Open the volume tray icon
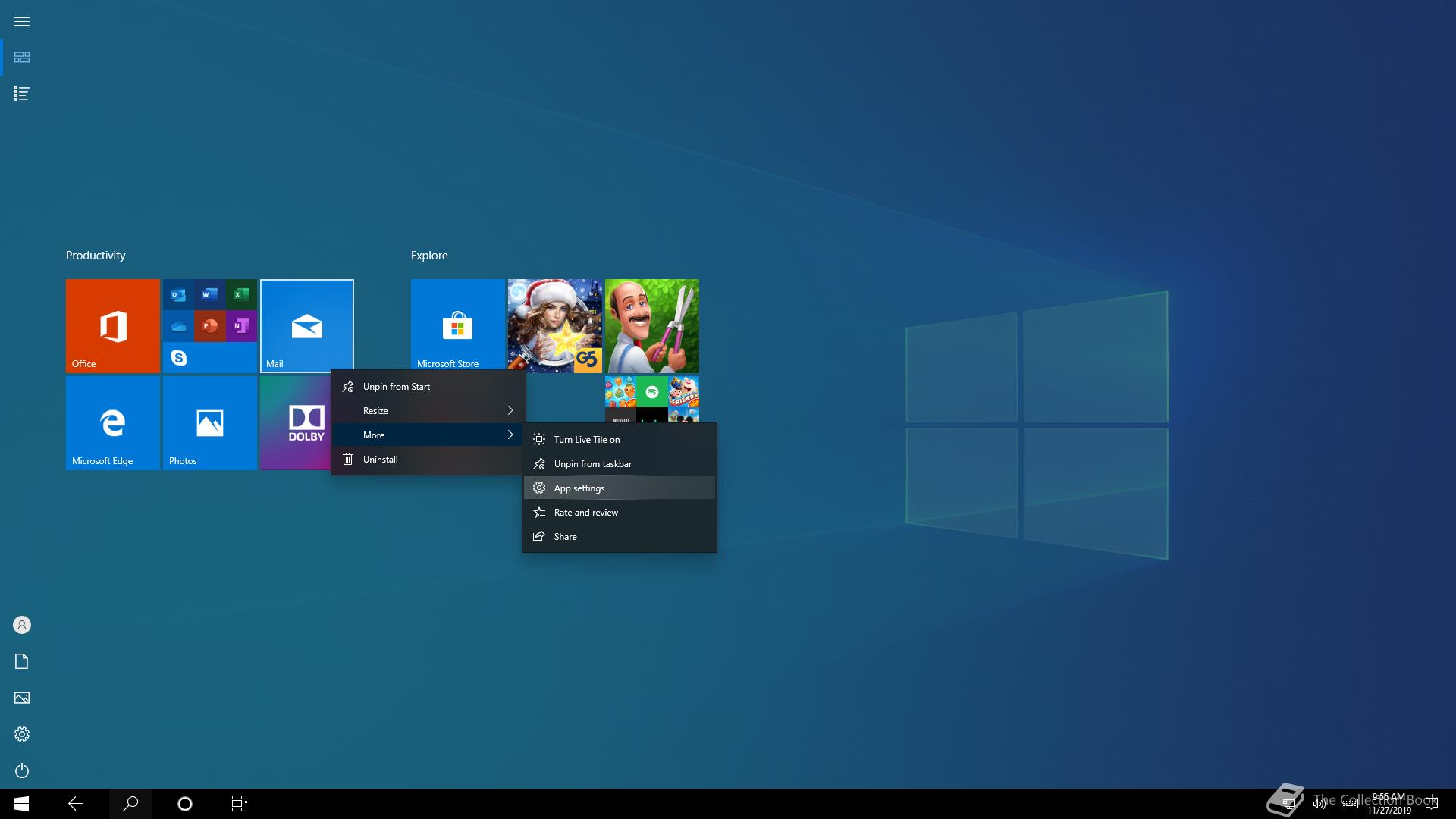Viewport: 1456px width, 819px height. (1319, 804)
